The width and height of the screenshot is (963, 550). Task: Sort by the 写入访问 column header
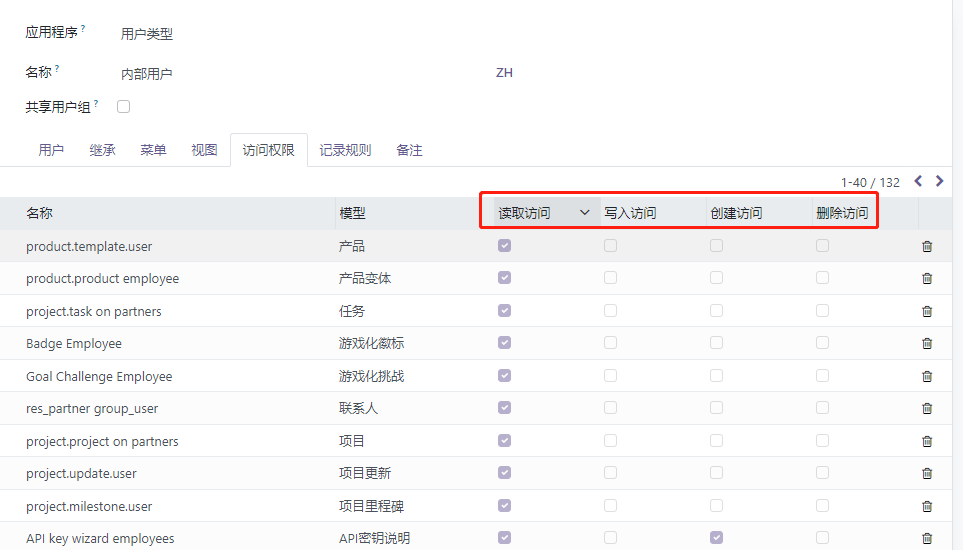(630, 213)
